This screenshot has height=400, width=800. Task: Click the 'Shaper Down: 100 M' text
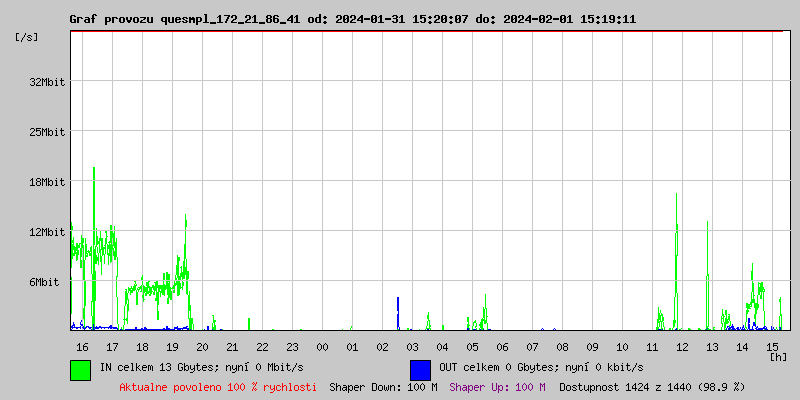coord(383,387)
